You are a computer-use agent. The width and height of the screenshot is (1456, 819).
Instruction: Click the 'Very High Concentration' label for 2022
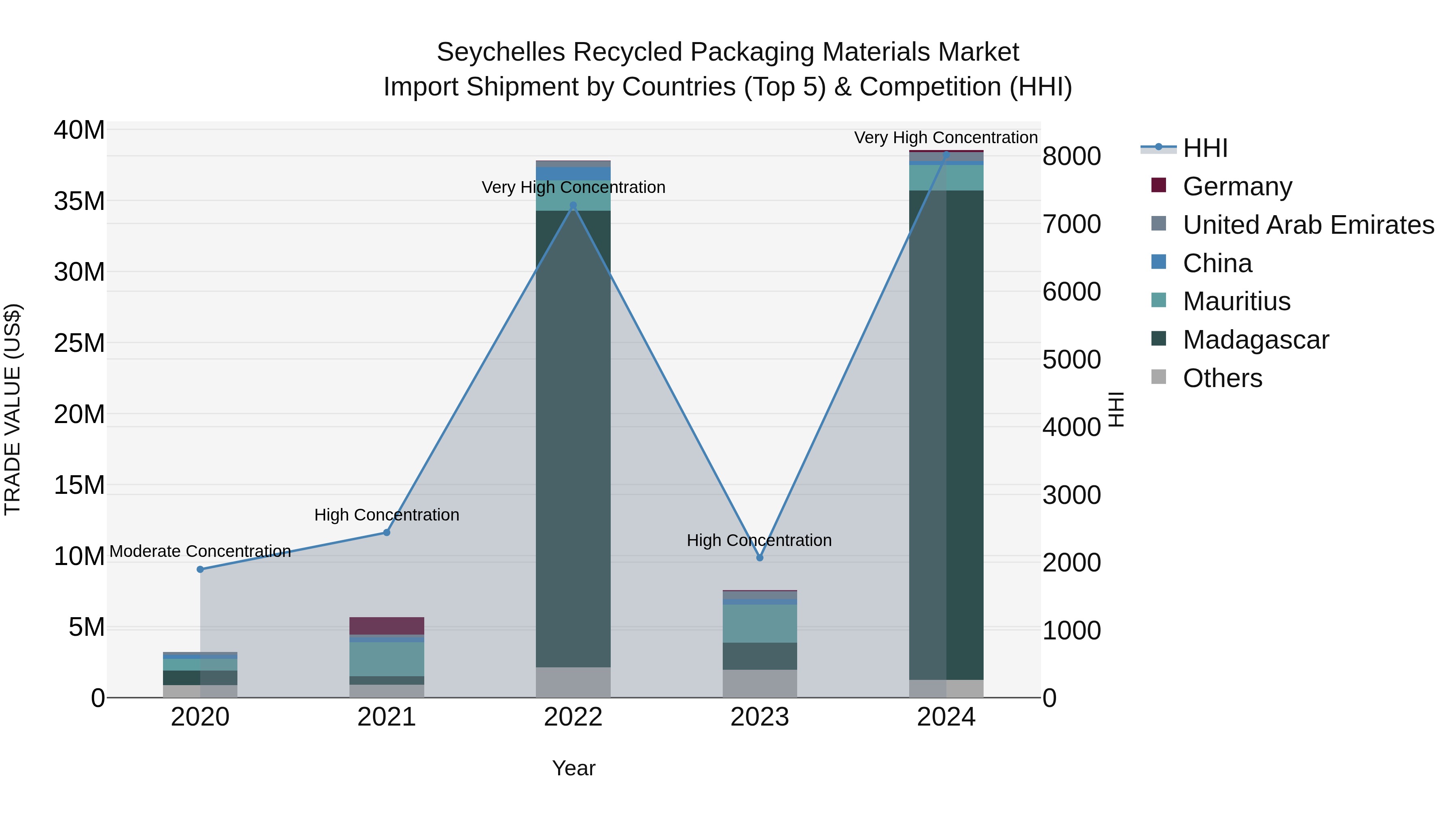tap(573, 187)
